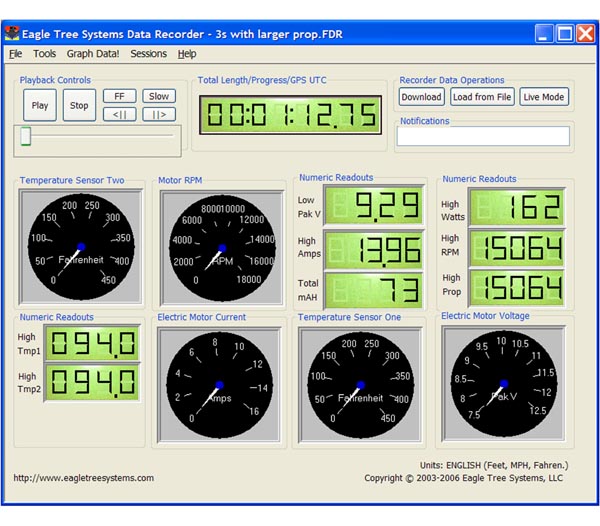The height and width of the screenshot is (526, 600).
Task: Step backward with the <|| button
Action: tap(119, 114)
